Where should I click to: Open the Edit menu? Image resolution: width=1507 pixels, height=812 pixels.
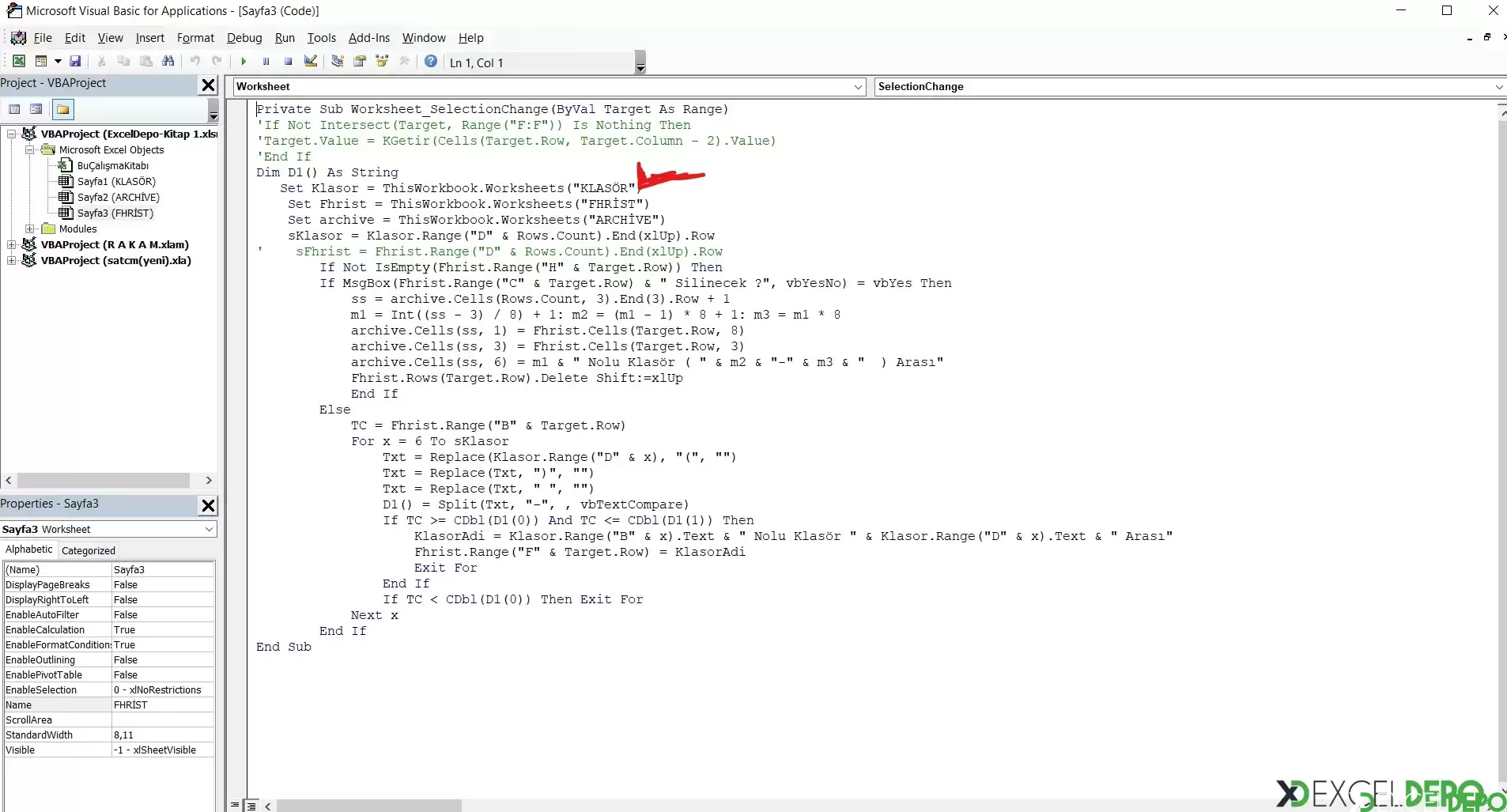(75, 38)
